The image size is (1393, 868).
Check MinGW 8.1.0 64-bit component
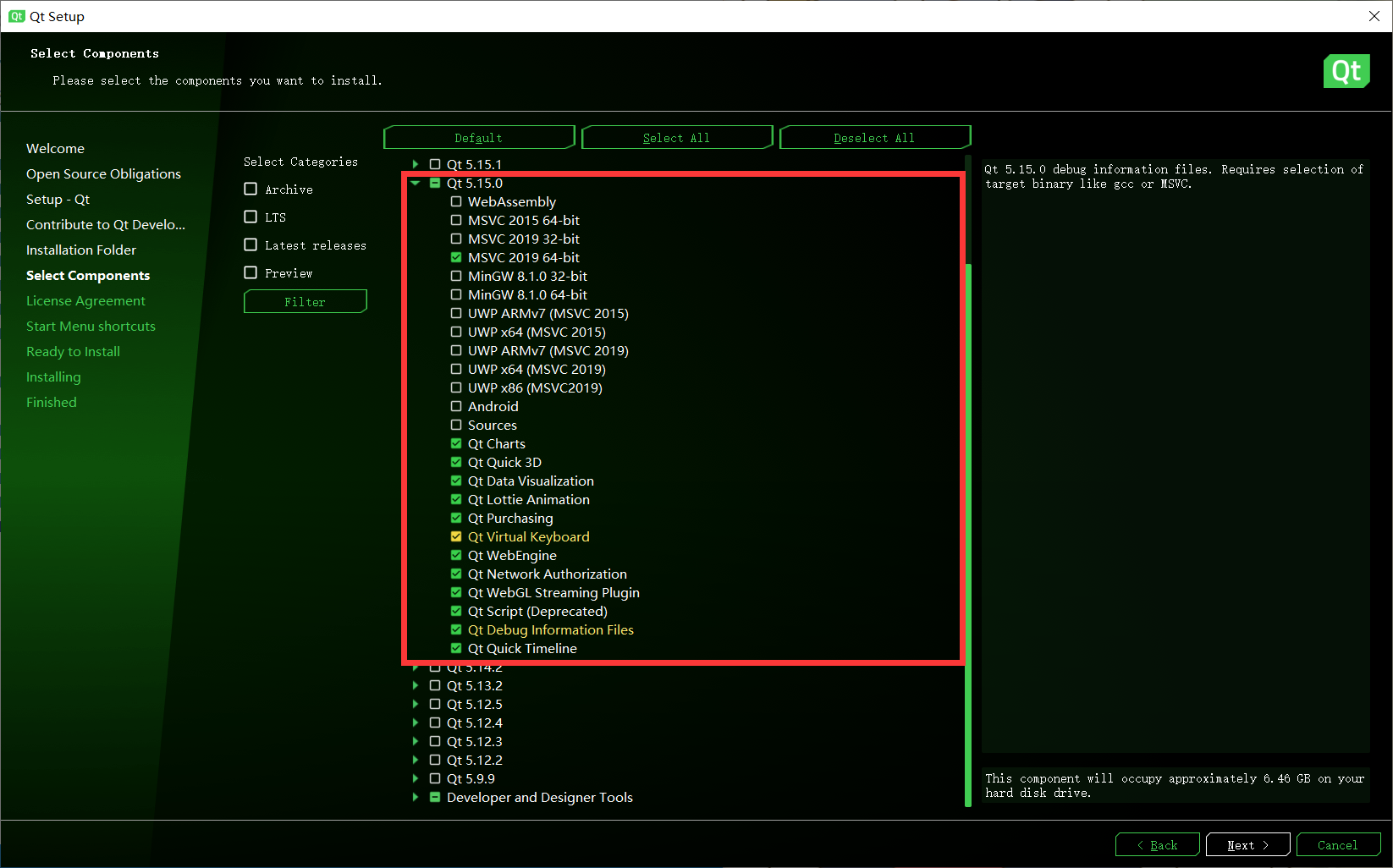[x=456, y=294]
